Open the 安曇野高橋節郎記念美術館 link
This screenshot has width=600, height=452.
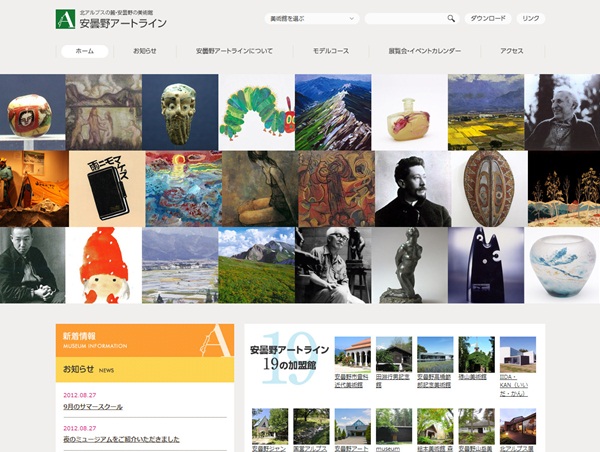435,381
